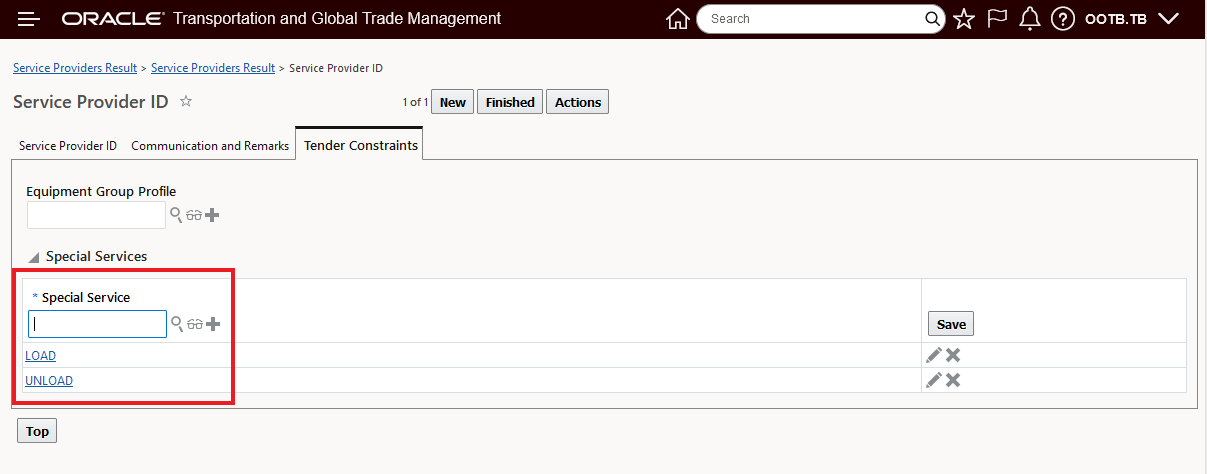Open the help question mark icon
The image size is (1207, 474).
tap(1063, 19)
